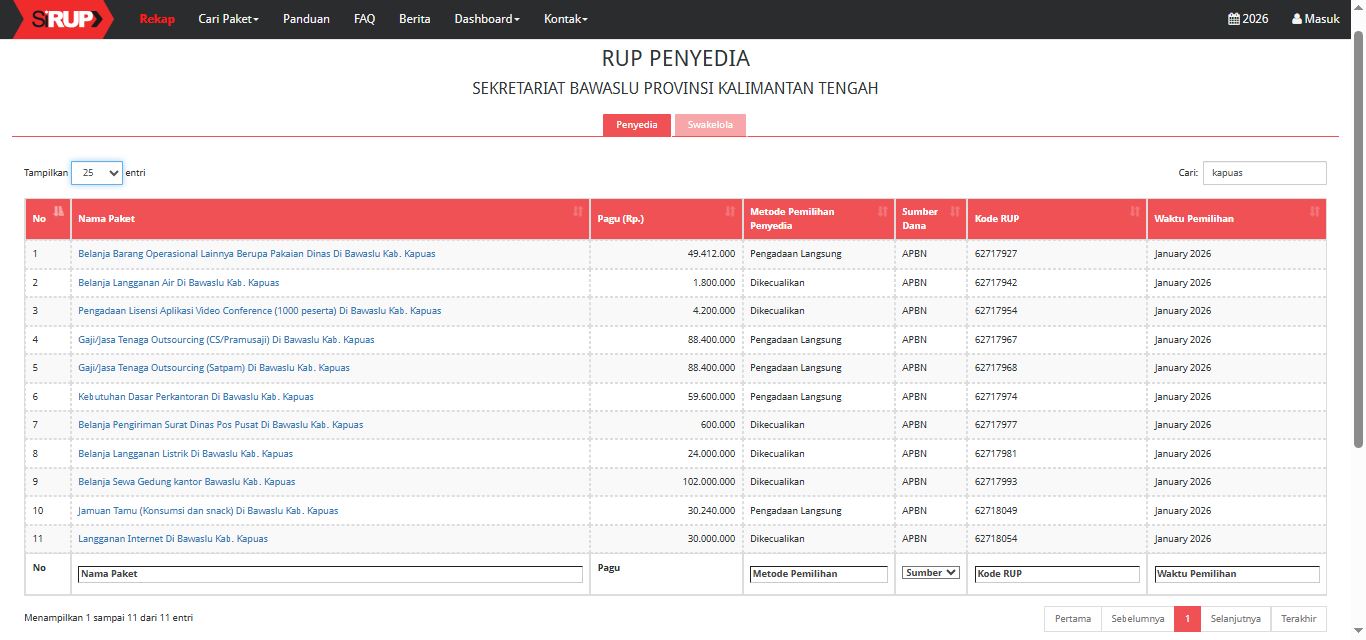
Task: Open the Cari Paket dropdown menu
Action: point(228,19)
